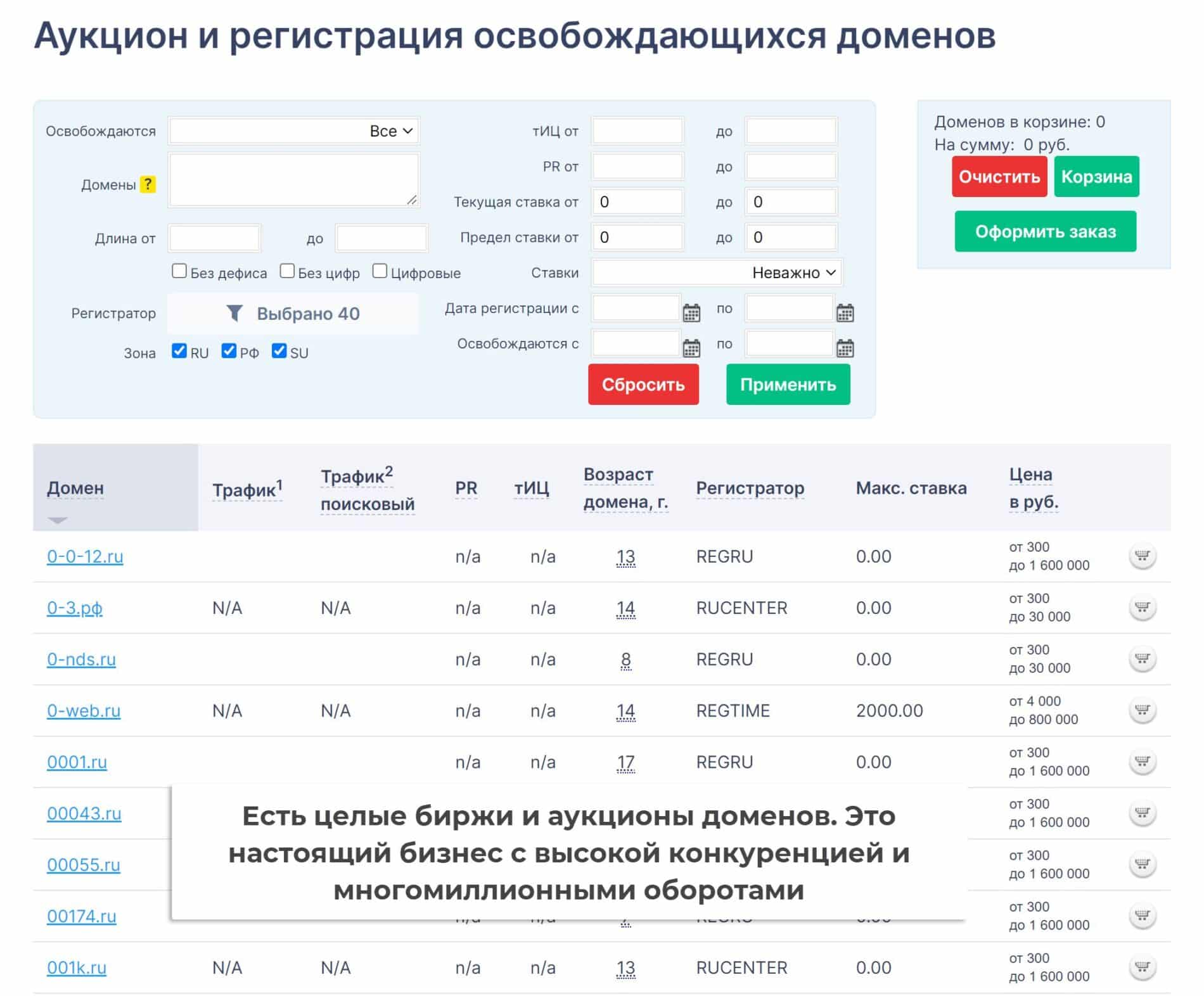Image resolution: width=1204 pixels, height=996 pixels.
Task: Open calendar for 'Освобождаются с' start date
Action: 691,348
